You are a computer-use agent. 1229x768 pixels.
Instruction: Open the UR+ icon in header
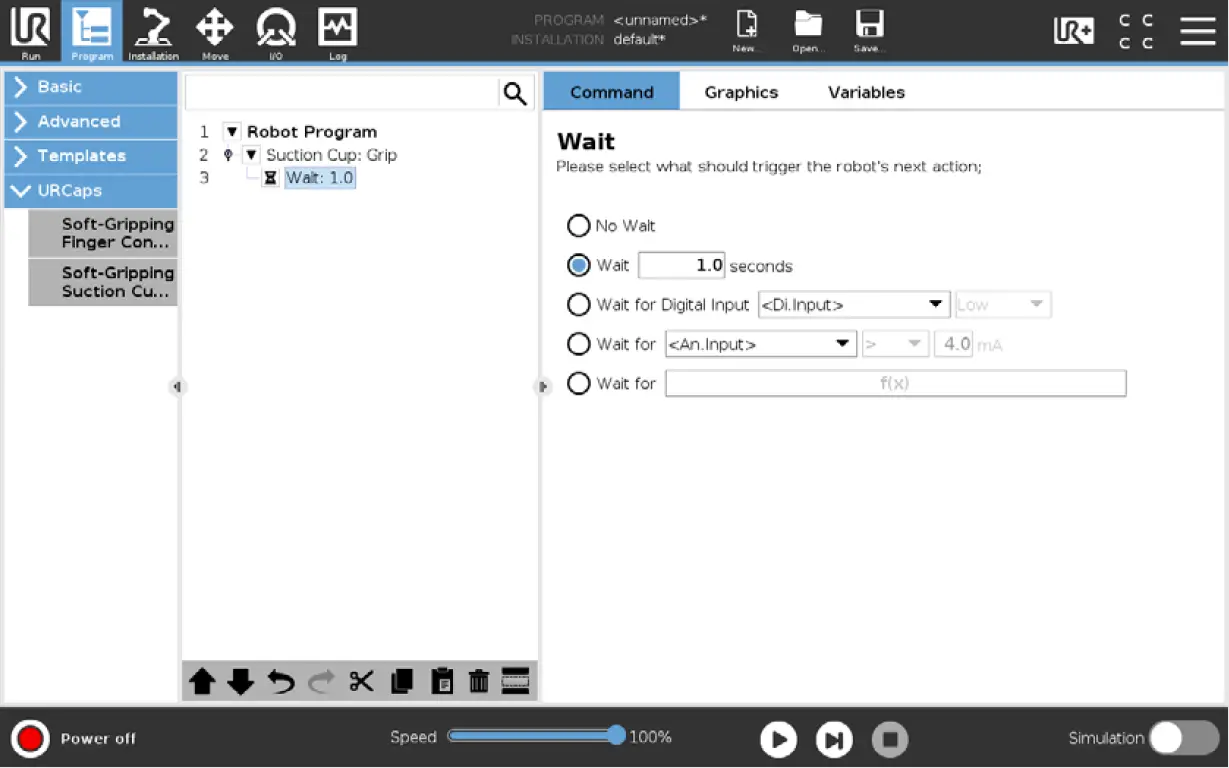pyautogui.click(x=1074, y=31)
